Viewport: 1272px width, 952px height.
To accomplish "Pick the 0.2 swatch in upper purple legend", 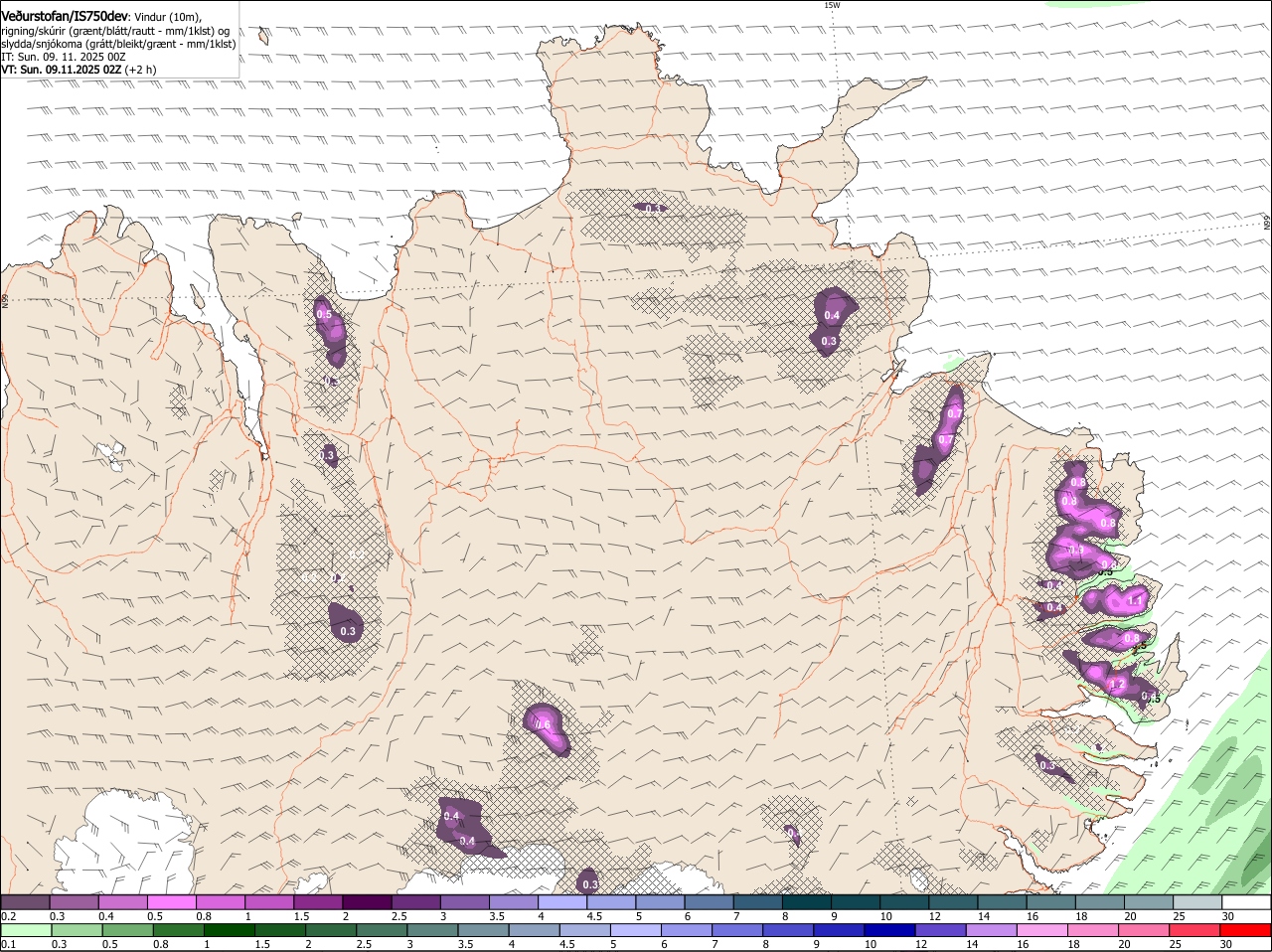I will tap(25, 902).
